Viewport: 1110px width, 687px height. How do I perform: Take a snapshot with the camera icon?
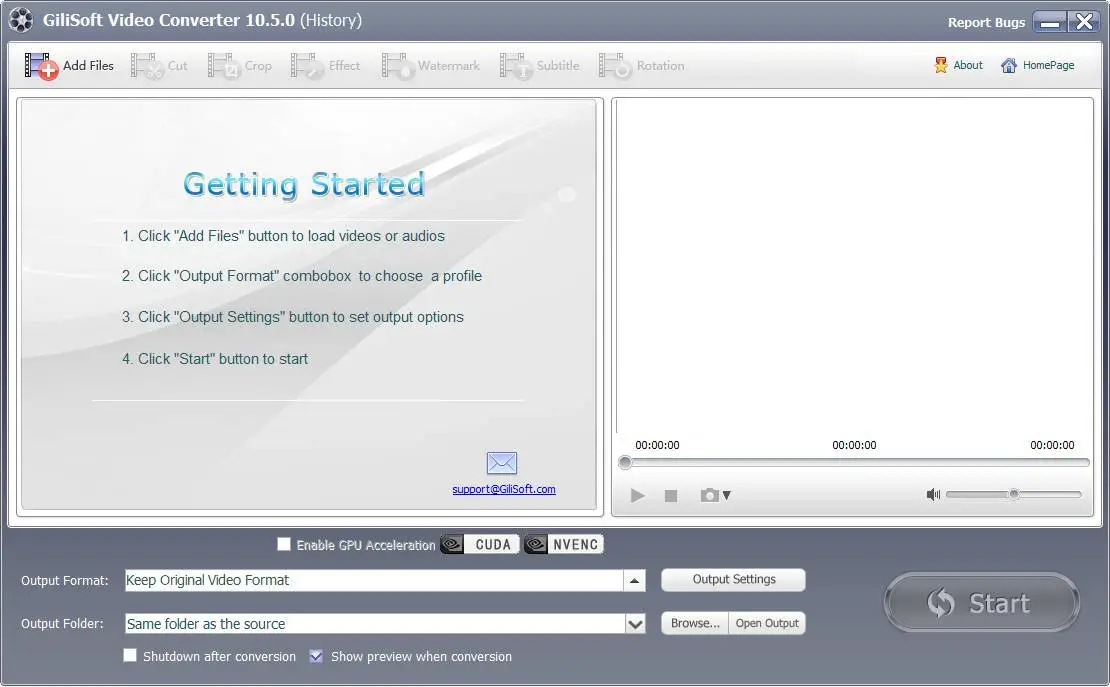(x=709, y=495)
